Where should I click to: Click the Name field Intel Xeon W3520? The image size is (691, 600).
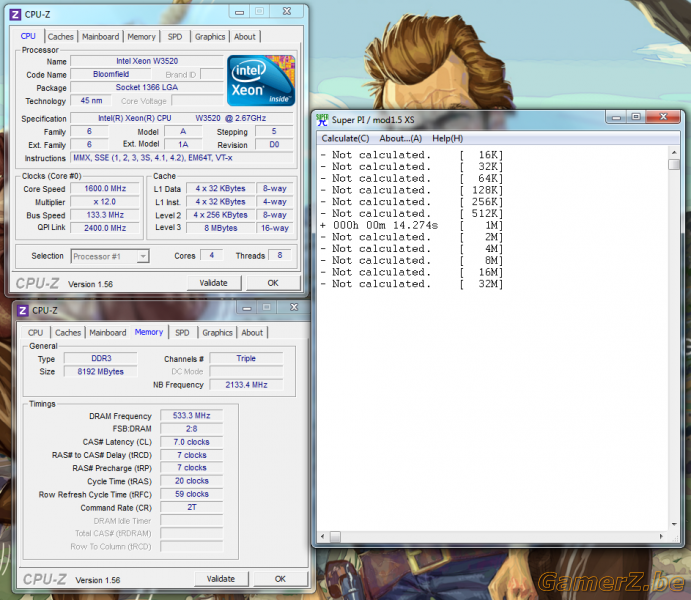coord(147,61)
